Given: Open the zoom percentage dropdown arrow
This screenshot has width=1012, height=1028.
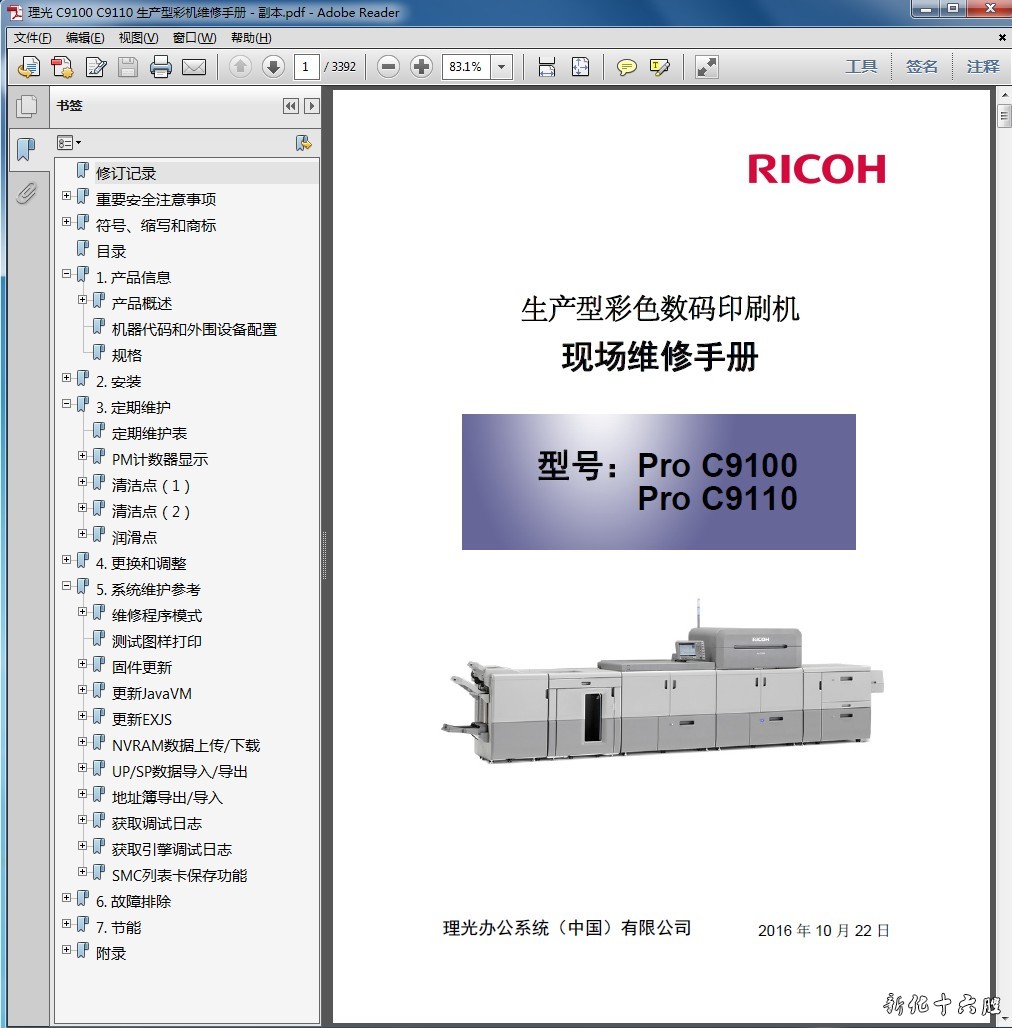Looking at the screenshot, I should point(502,67).
